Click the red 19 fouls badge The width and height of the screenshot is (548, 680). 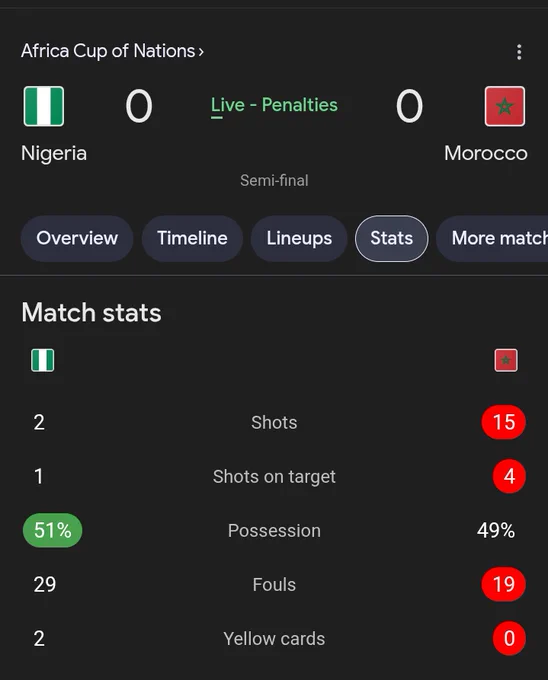[504, 584]
